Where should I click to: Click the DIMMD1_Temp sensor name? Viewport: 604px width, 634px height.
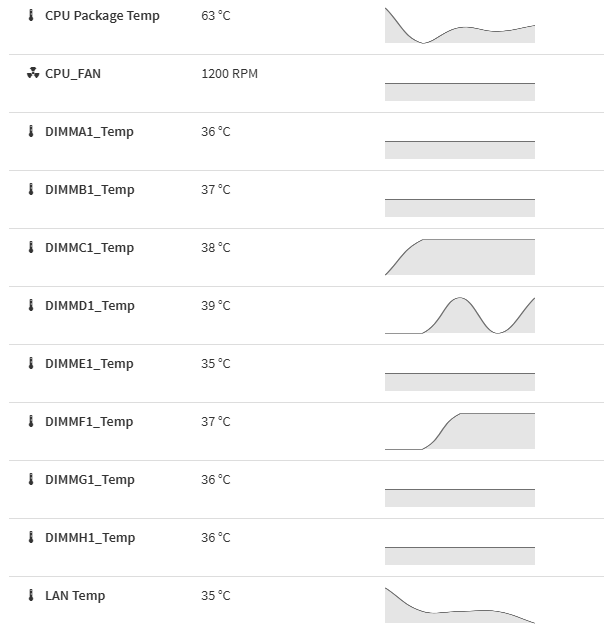89,306
